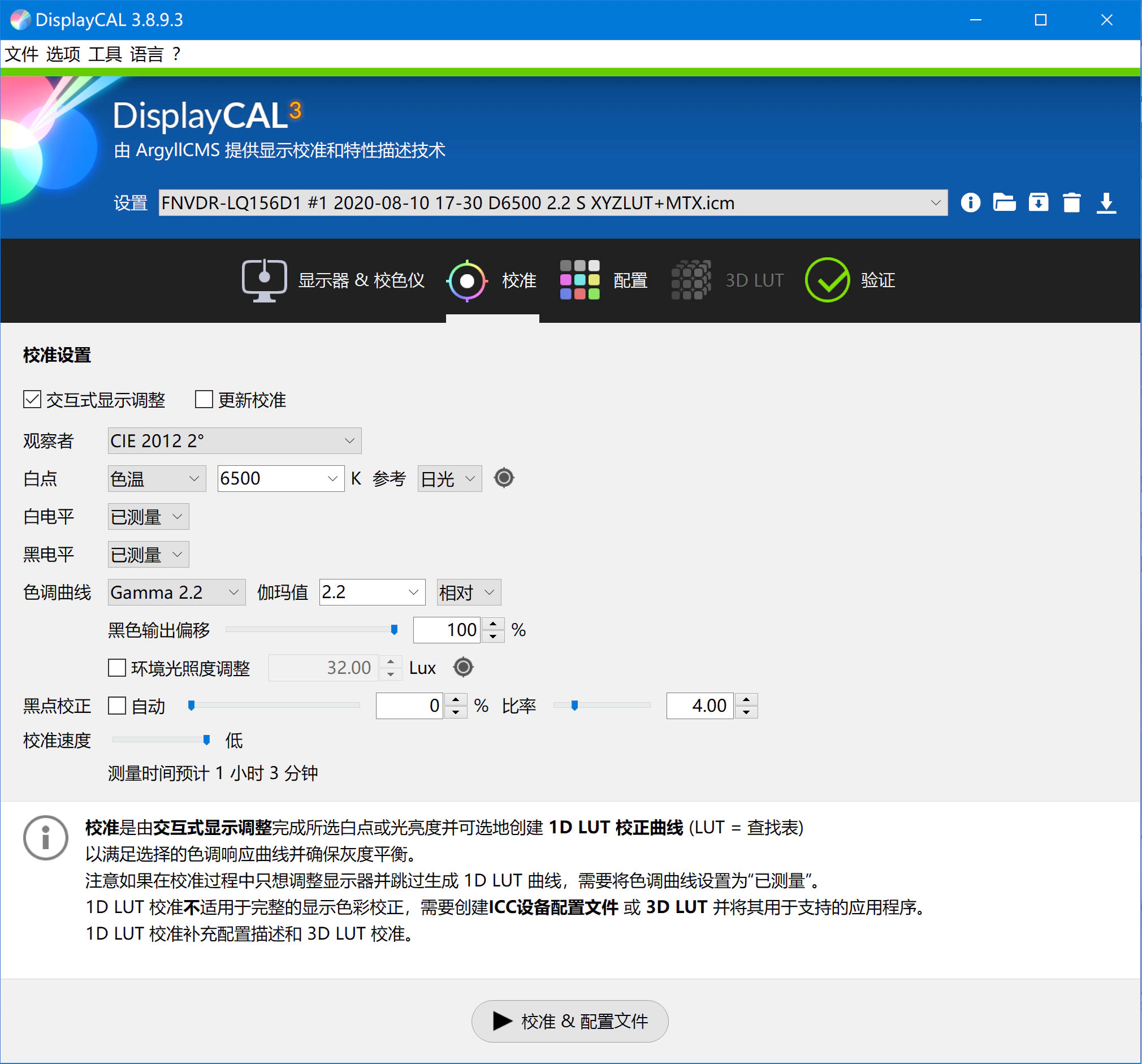Open the 选项 menu
This screenshot has width=1142, height=1064.
click(63, 54)
